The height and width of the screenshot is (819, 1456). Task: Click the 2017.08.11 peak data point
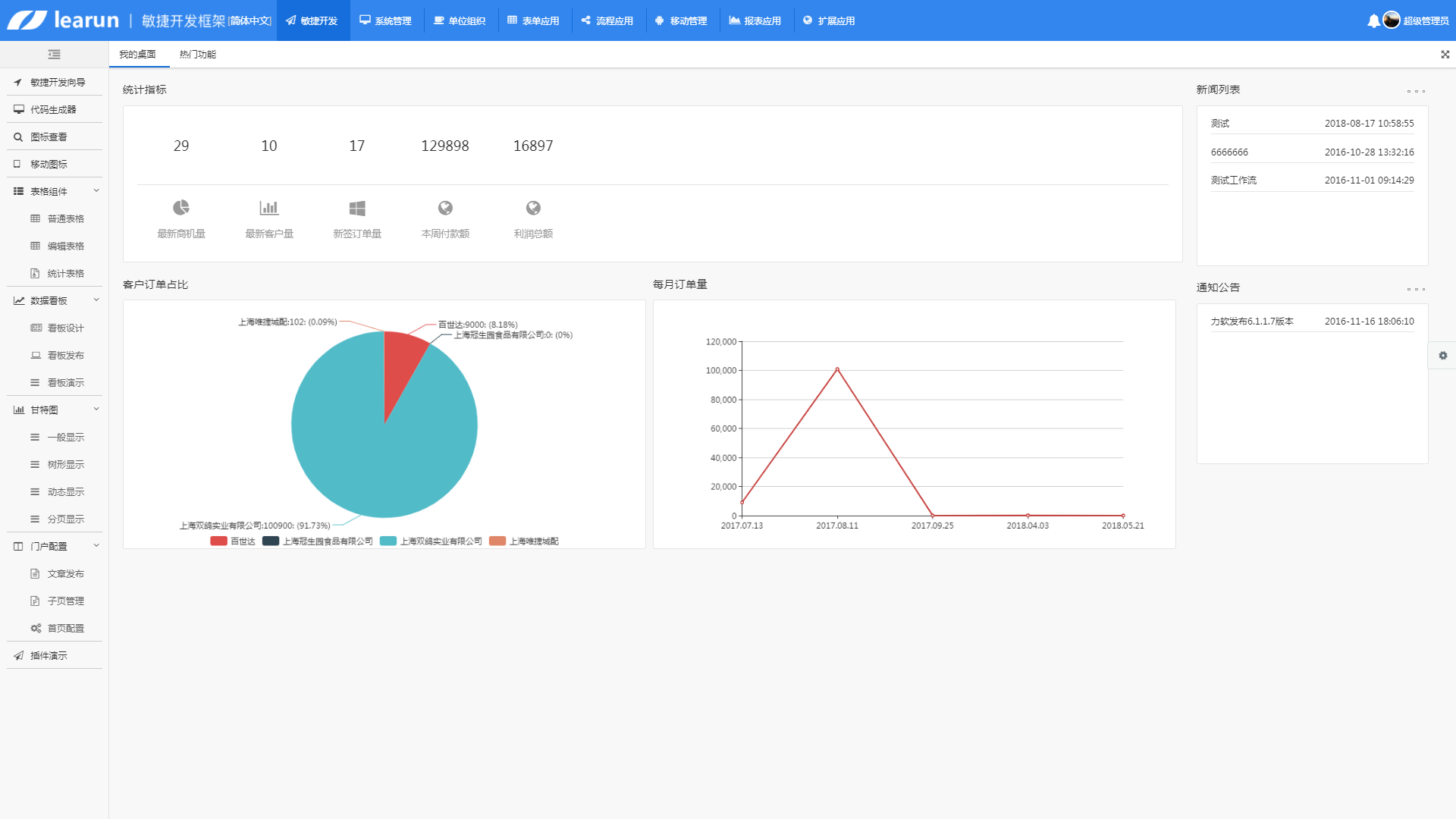[x=837, y=369]
